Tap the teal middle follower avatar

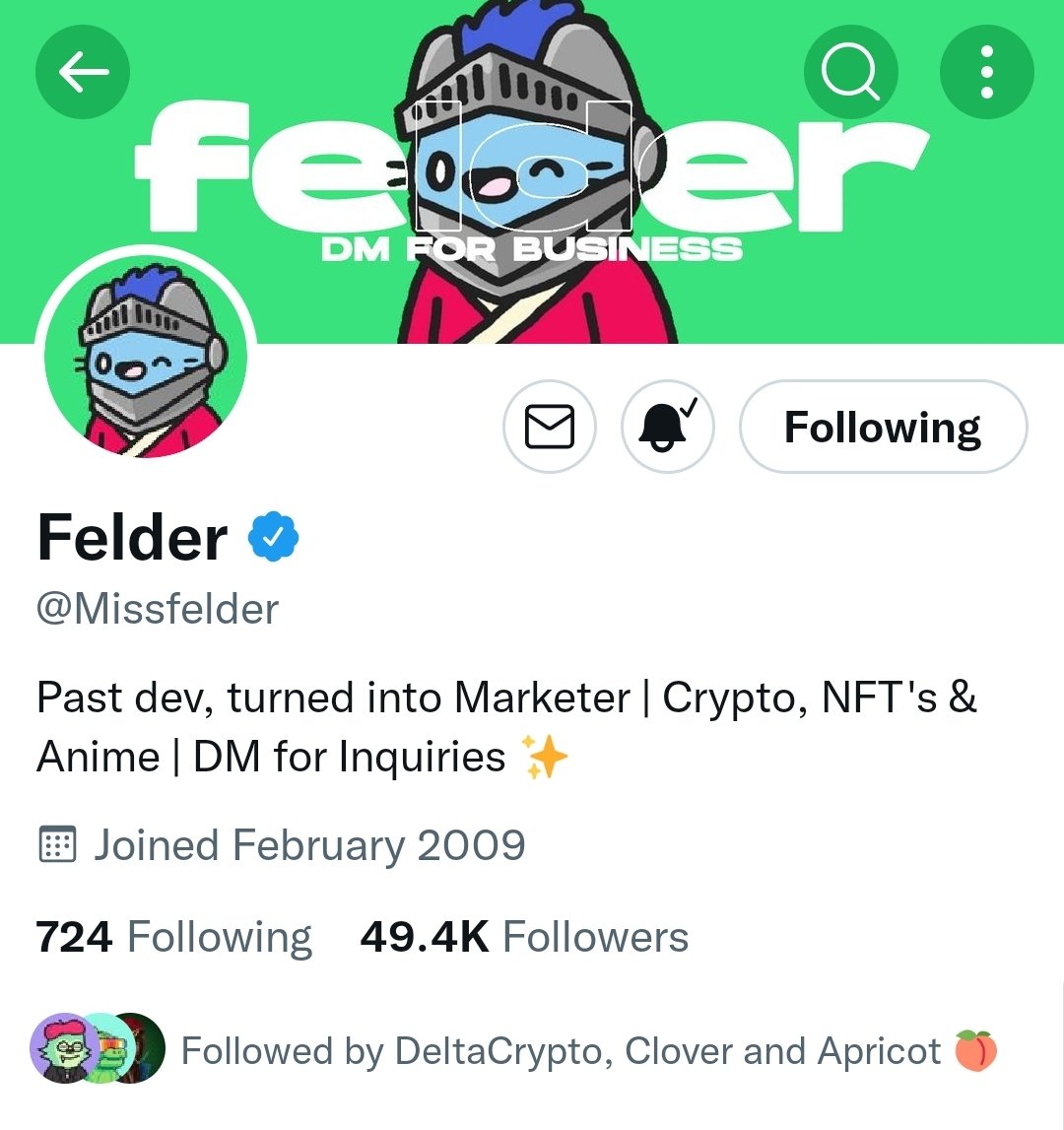pos(108,1048)
